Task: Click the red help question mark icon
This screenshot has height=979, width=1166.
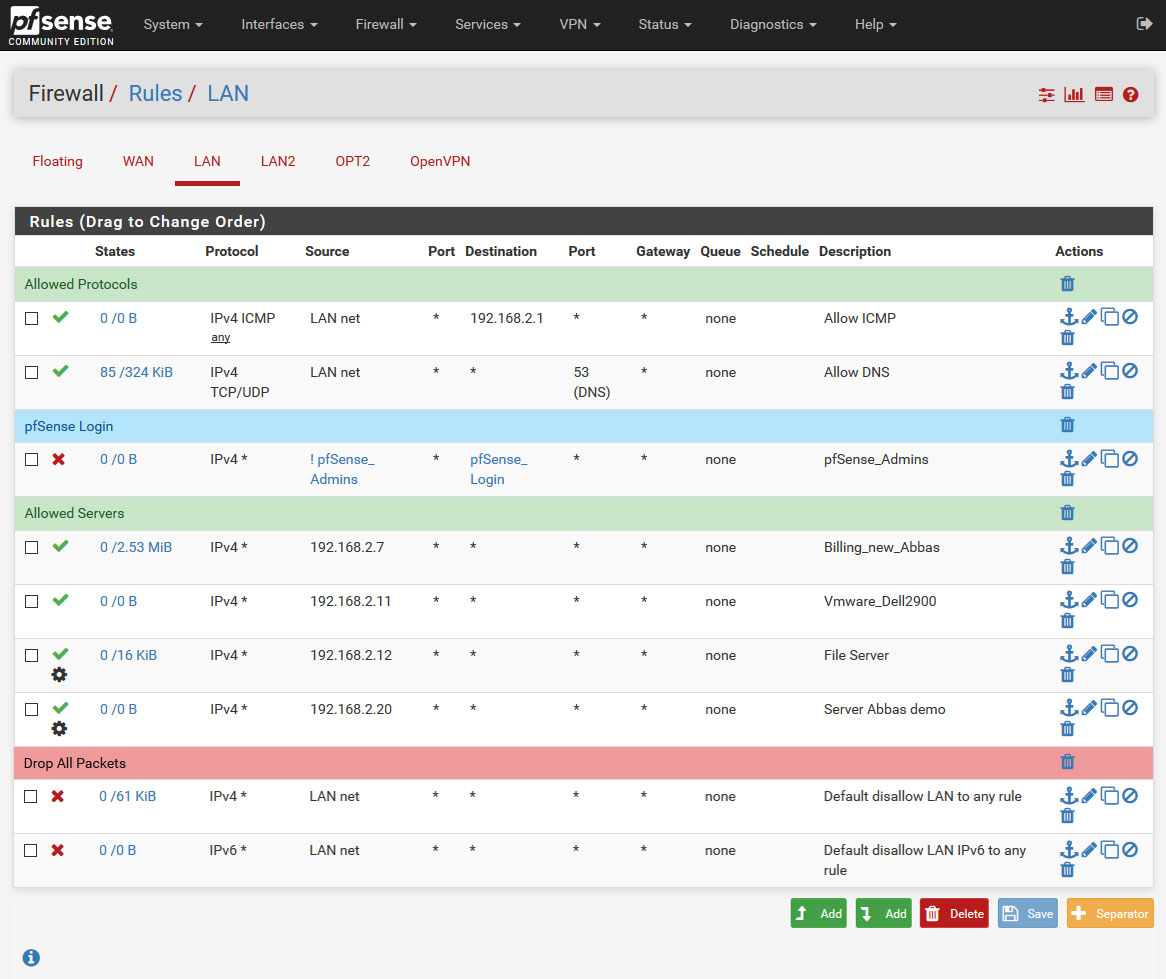Action: pos(1130,94)
